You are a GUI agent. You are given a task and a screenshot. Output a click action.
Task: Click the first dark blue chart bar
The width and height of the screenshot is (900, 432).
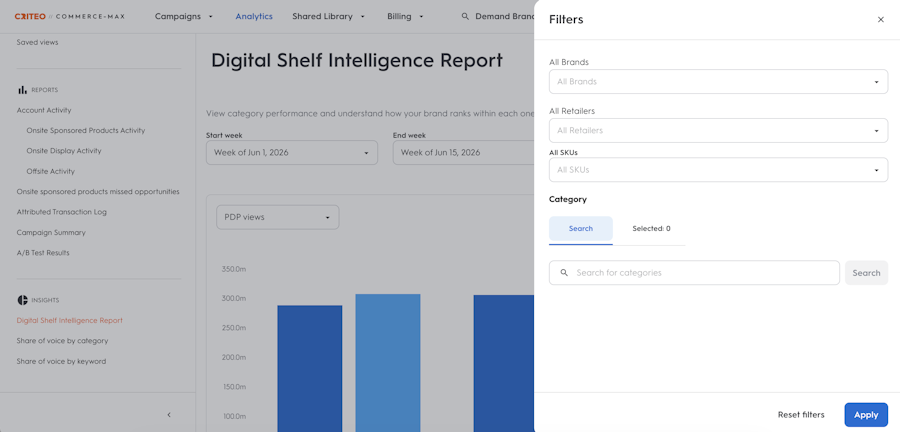coord(310,368)
